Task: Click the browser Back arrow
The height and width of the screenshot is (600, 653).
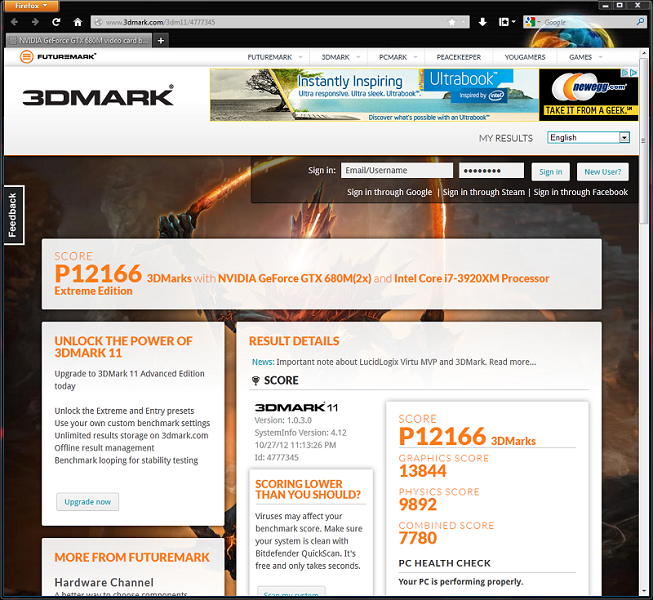Action: pyautogui.click(x=15, y=22)
